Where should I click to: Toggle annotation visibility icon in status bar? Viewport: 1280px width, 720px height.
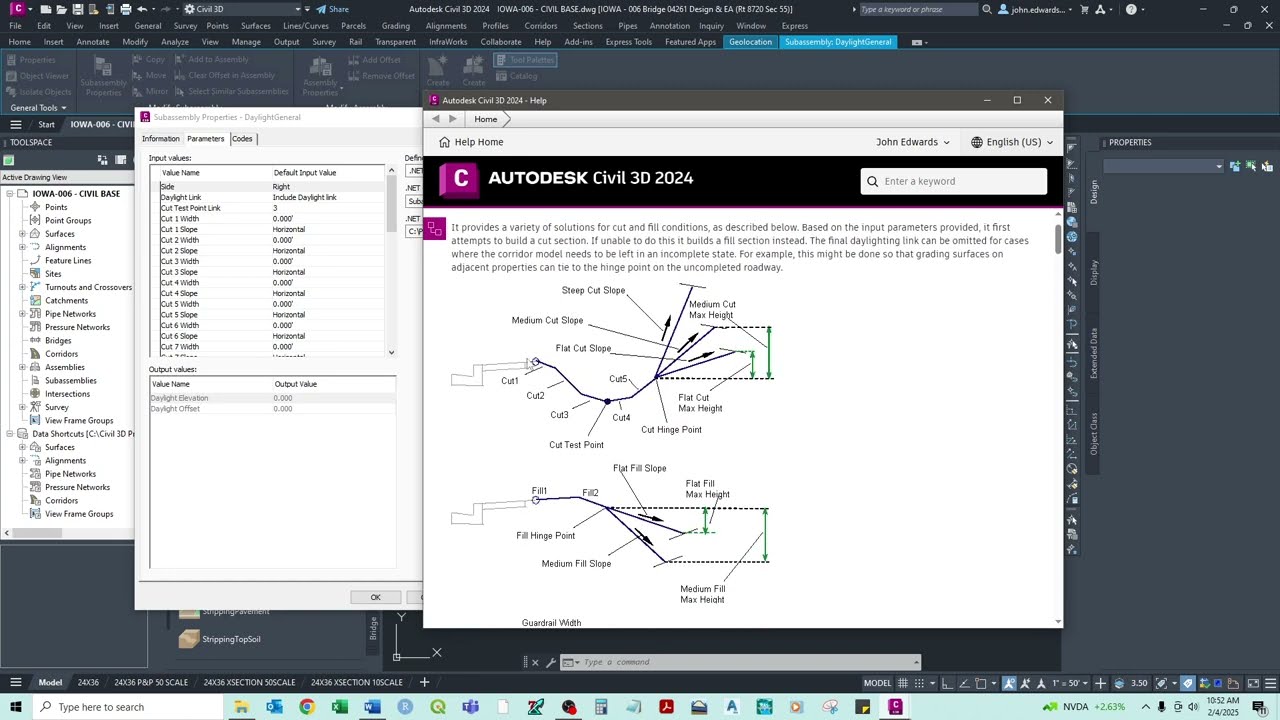(1010, 683)
